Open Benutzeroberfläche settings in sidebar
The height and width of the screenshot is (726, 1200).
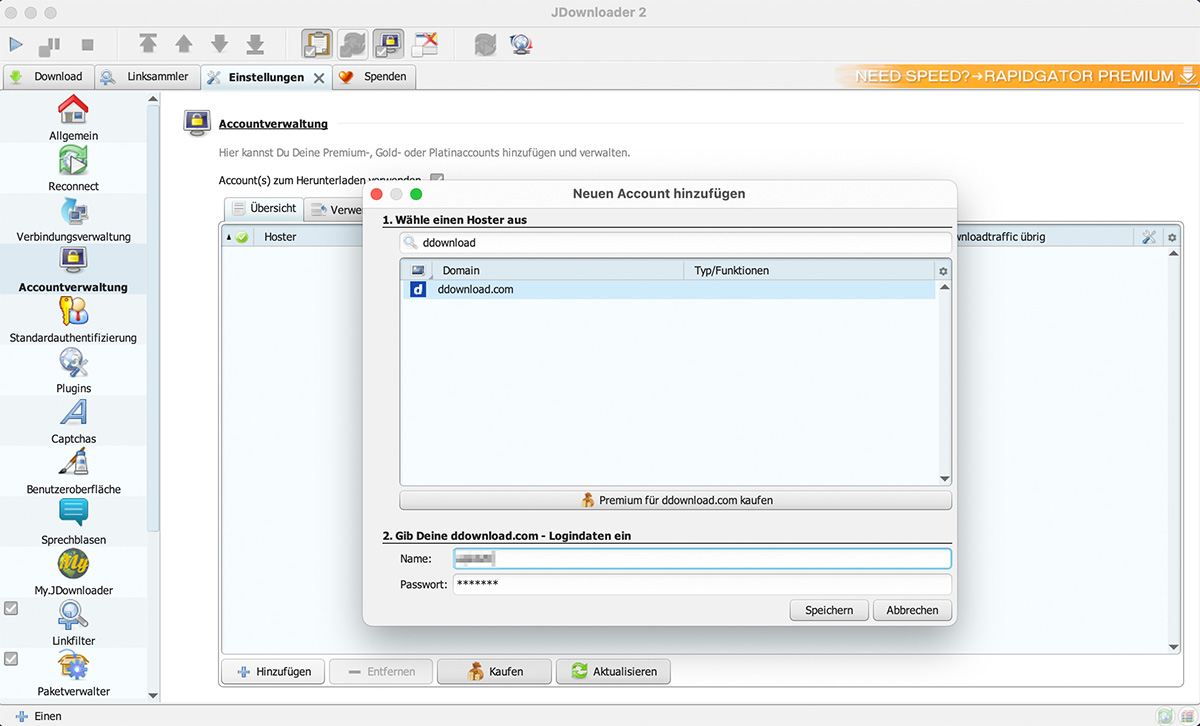click(74, 471)
